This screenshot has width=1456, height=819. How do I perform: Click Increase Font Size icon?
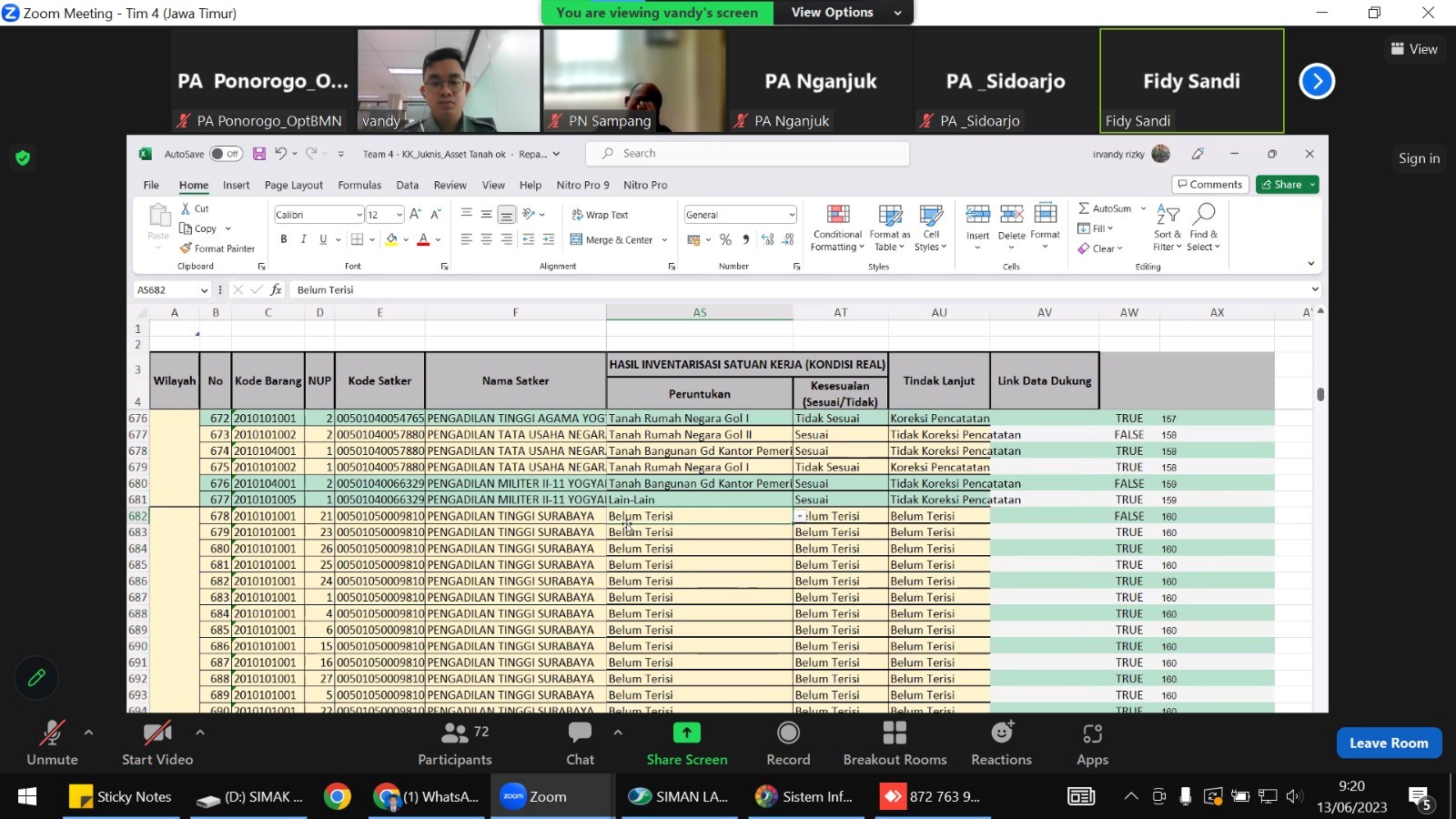(416, 214)
